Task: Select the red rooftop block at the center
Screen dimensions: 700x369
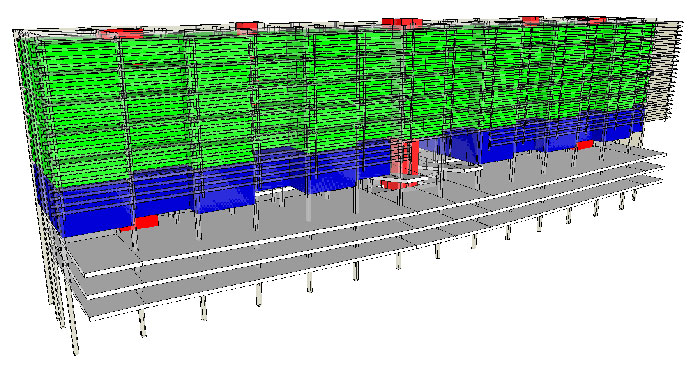Action: [x=402, y=23]
